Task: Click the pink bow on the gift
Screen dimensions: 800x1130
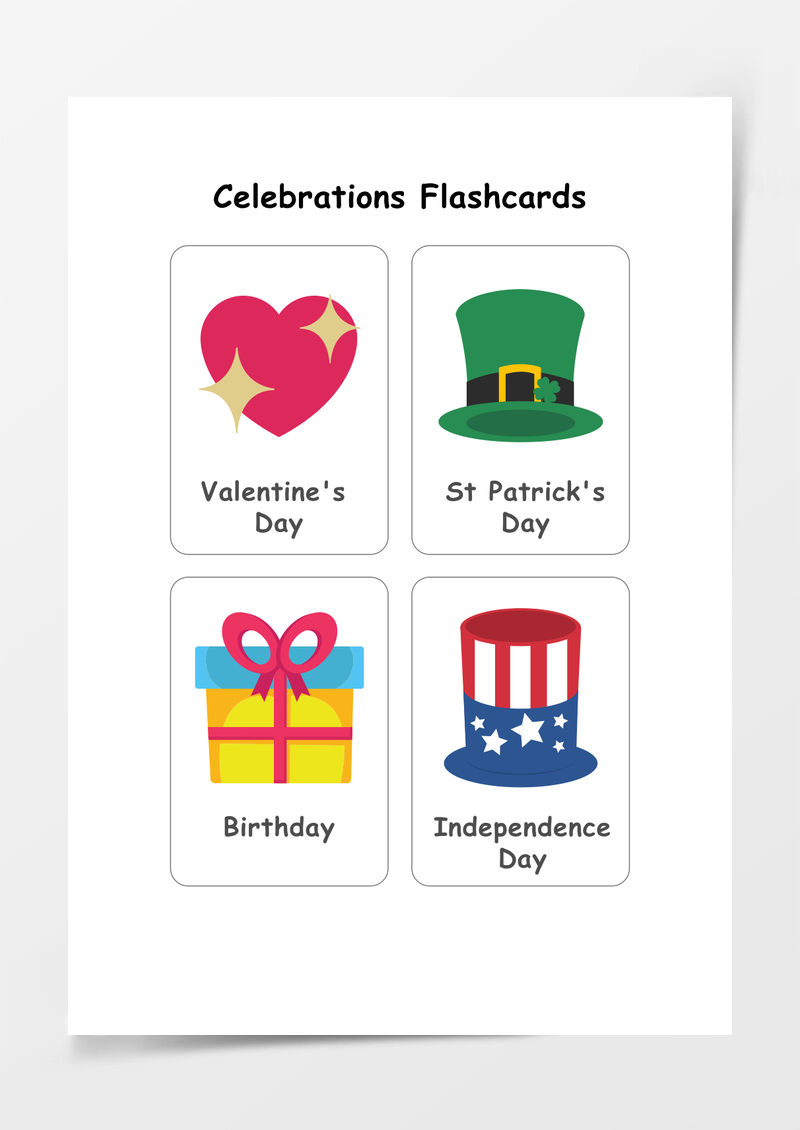Action: pos(280,654)
